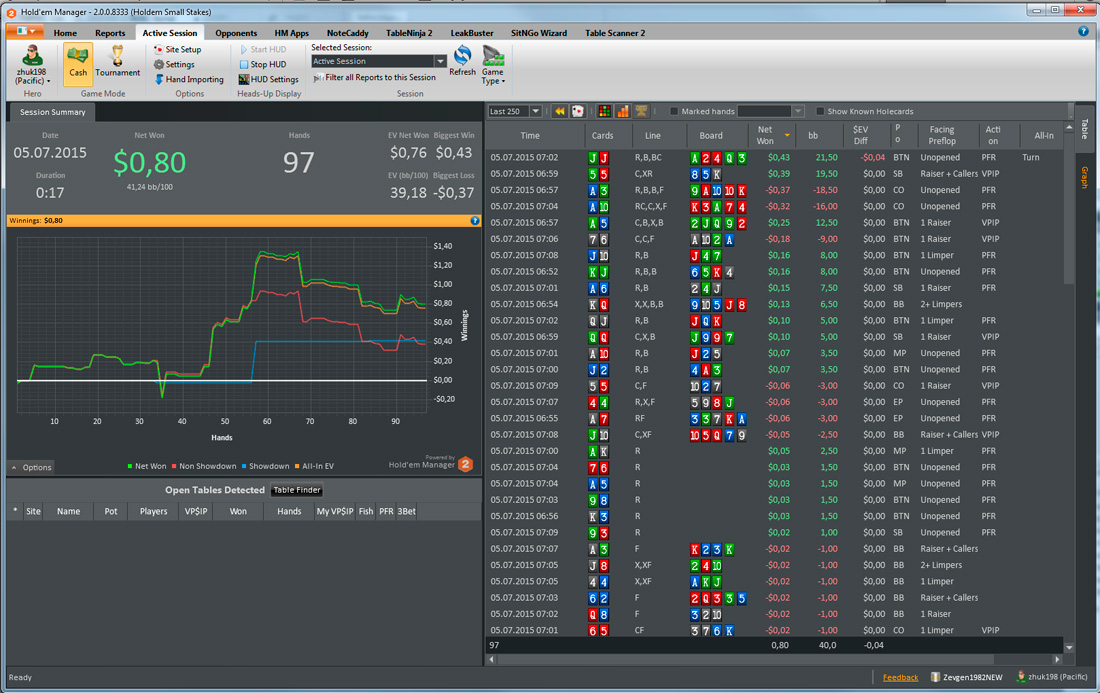Switch to the Home tab

(x=65, y=33)
